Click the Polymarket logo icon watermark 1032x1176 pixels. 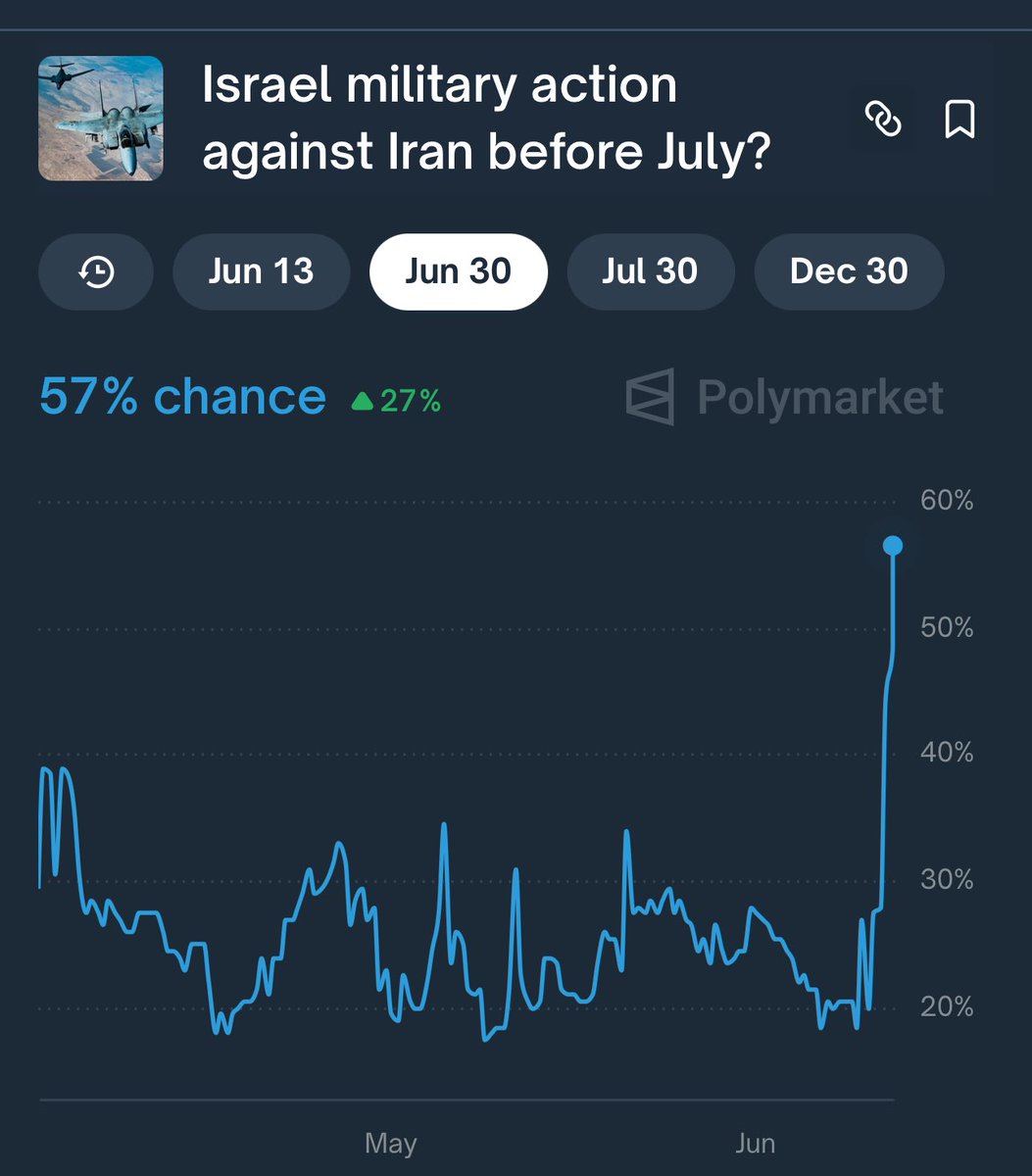(x=650, y=397)
